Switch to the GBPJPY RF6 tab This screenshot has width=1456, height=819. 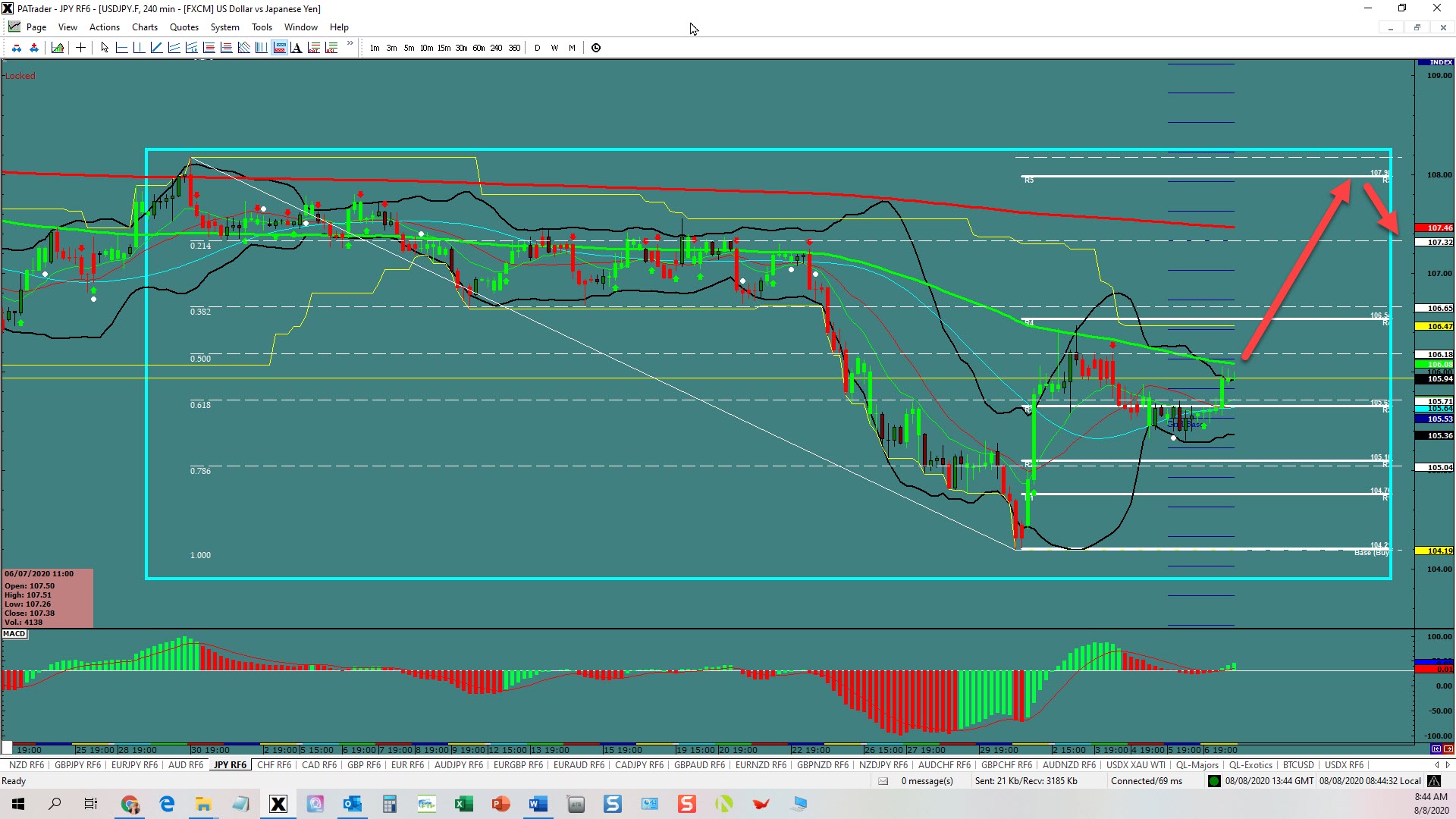[x=77, y=765]
